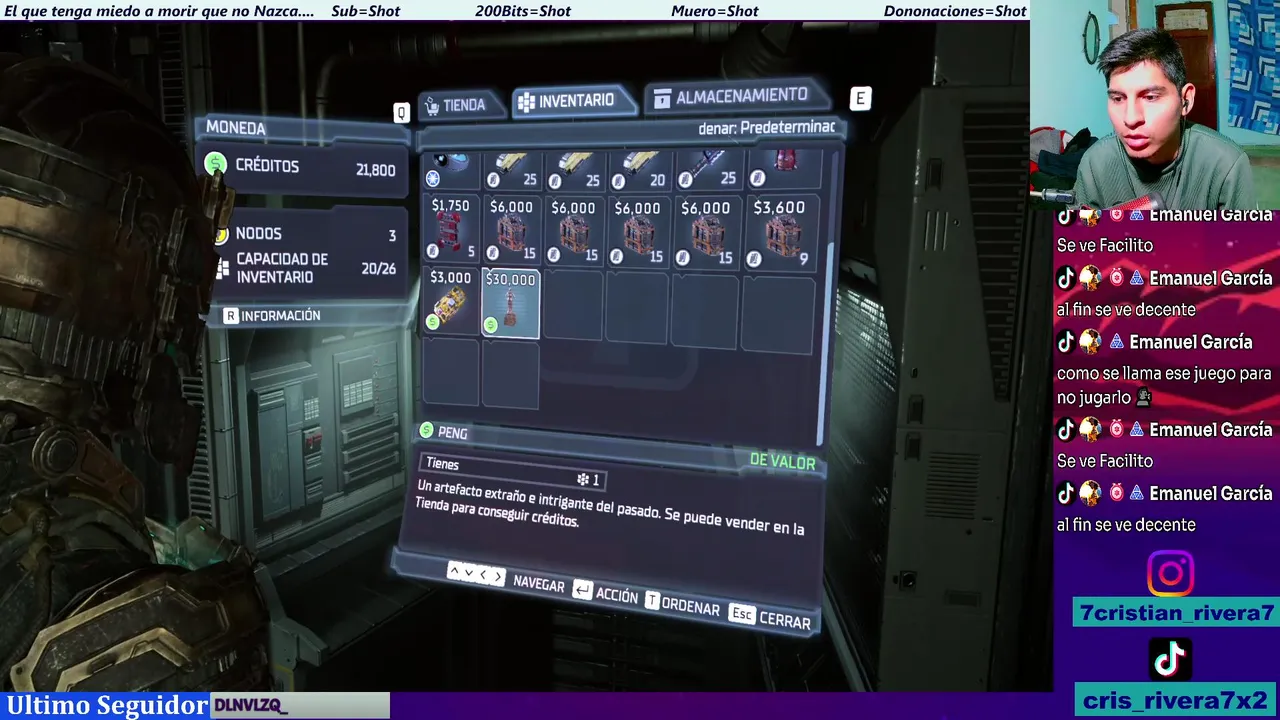Viewport: 1280px width, 720px height.
Task: Click the Muero=Shot ticker text
Action: pos(715,11)
